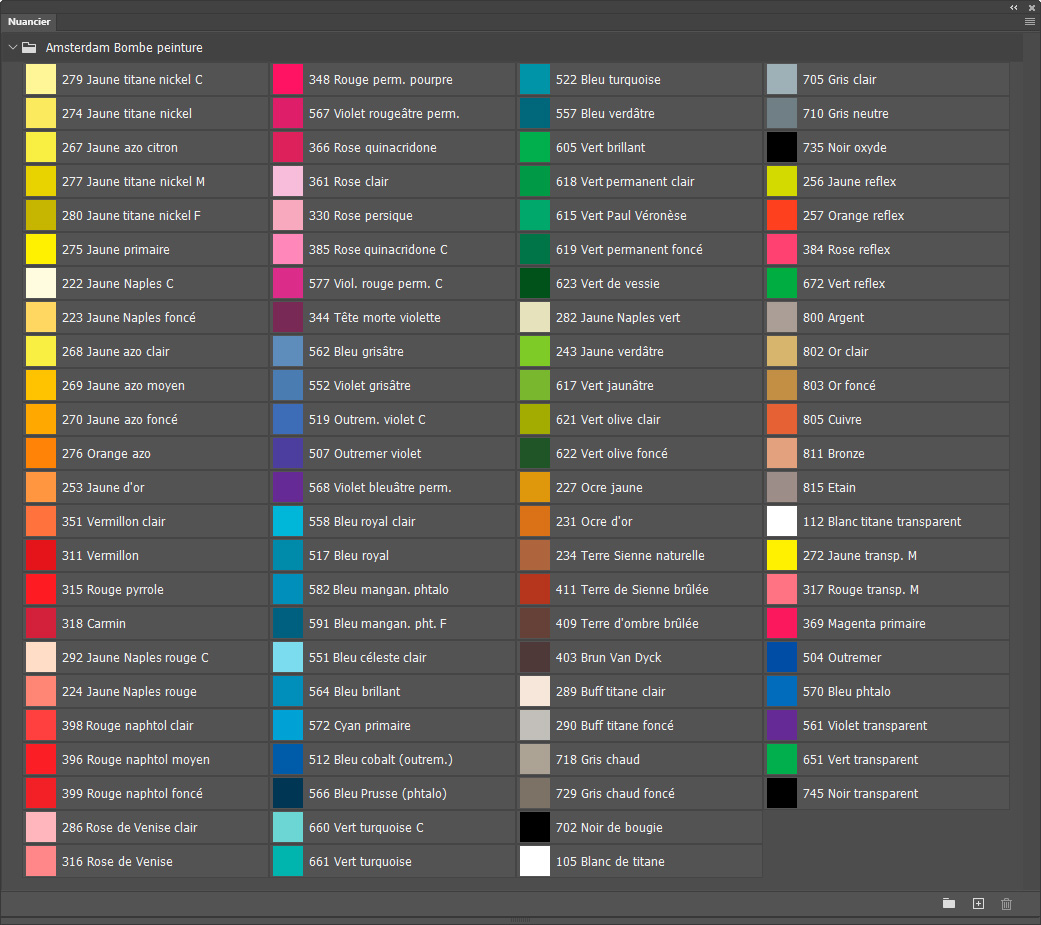Pick the 348 Rouge perm. pourpre swatch
This screenshot has height=925, width=1041.
[x=392, y=80]
